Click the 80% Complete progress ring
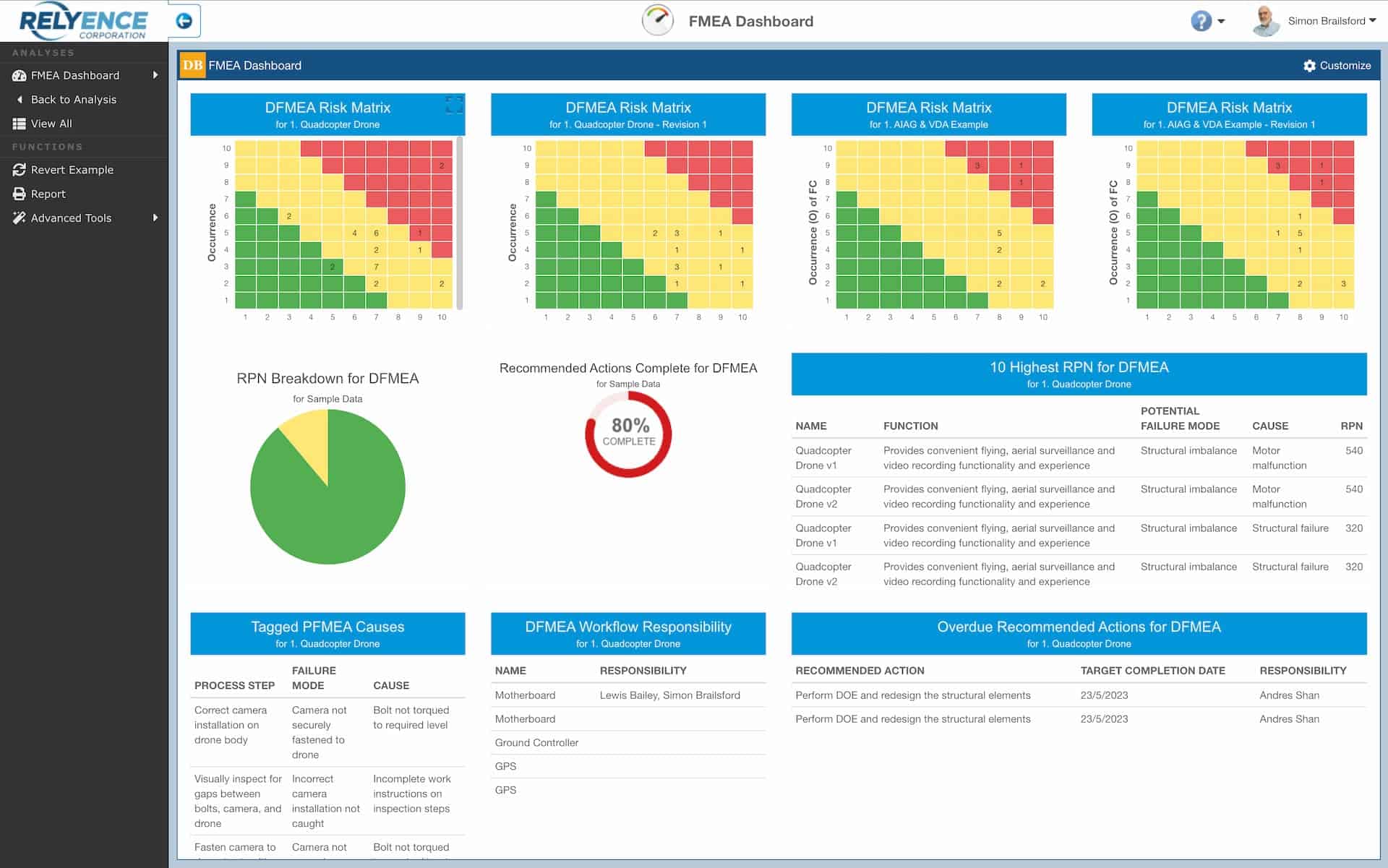 point(628,434)
